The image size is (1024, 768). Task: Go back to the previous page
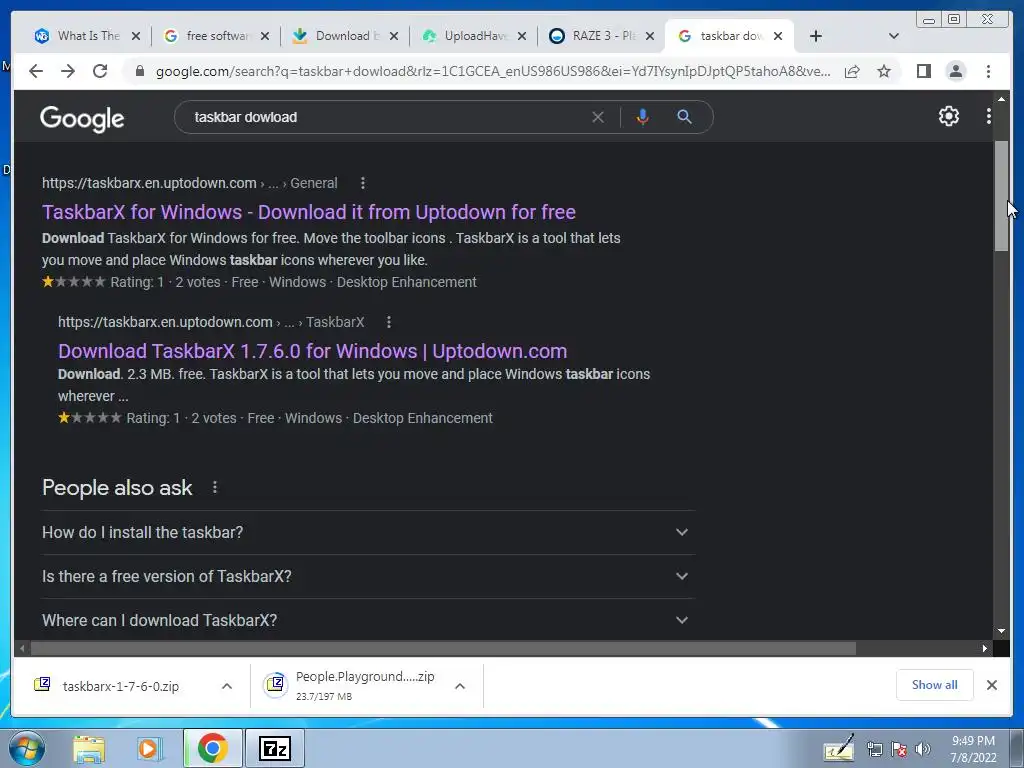click(x=36, y=71)
